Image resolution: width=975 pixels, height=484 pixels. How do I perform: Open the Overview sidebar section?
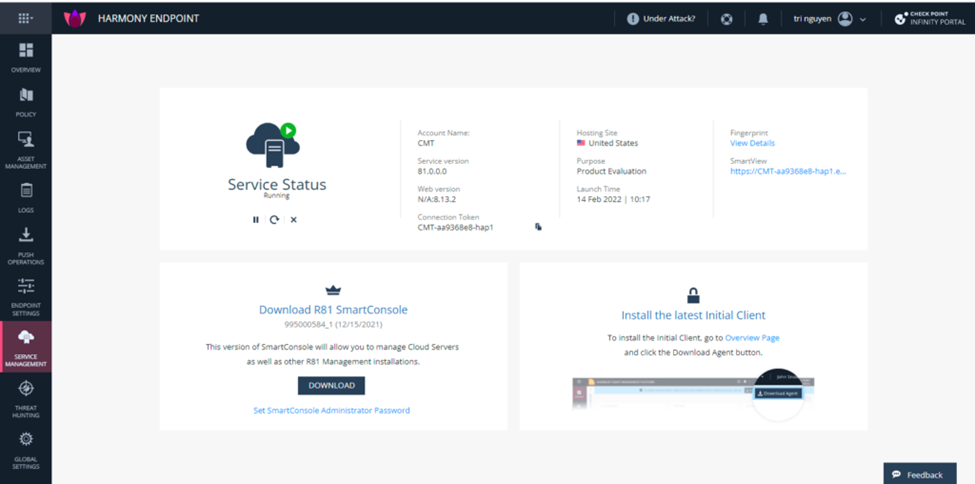coord(25,58)
